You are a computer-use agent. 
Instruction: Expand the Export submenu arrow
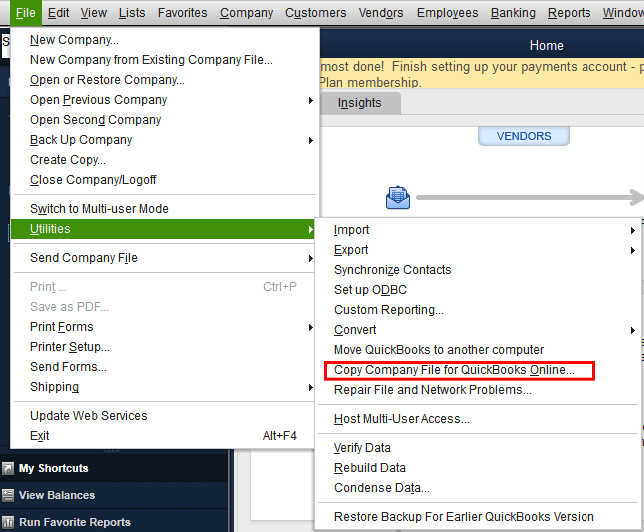[x=633, y=250]
